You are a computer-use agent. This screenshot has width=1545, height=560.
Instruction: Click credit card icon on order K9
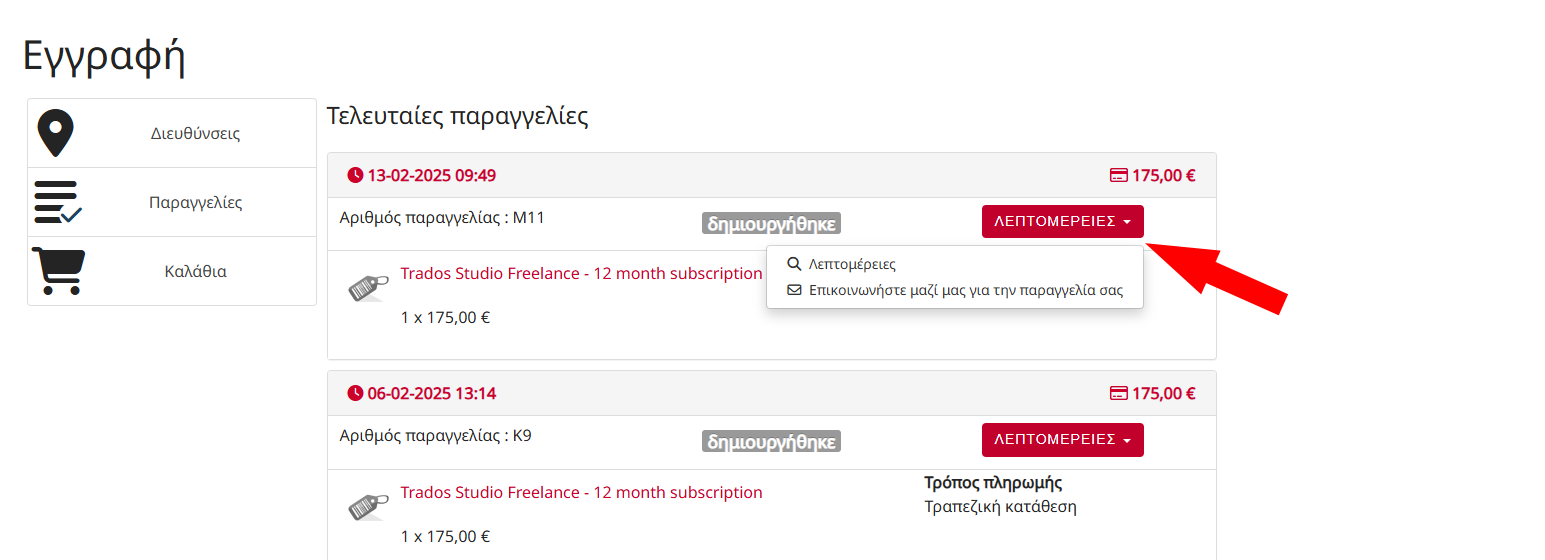(1118, 394)
